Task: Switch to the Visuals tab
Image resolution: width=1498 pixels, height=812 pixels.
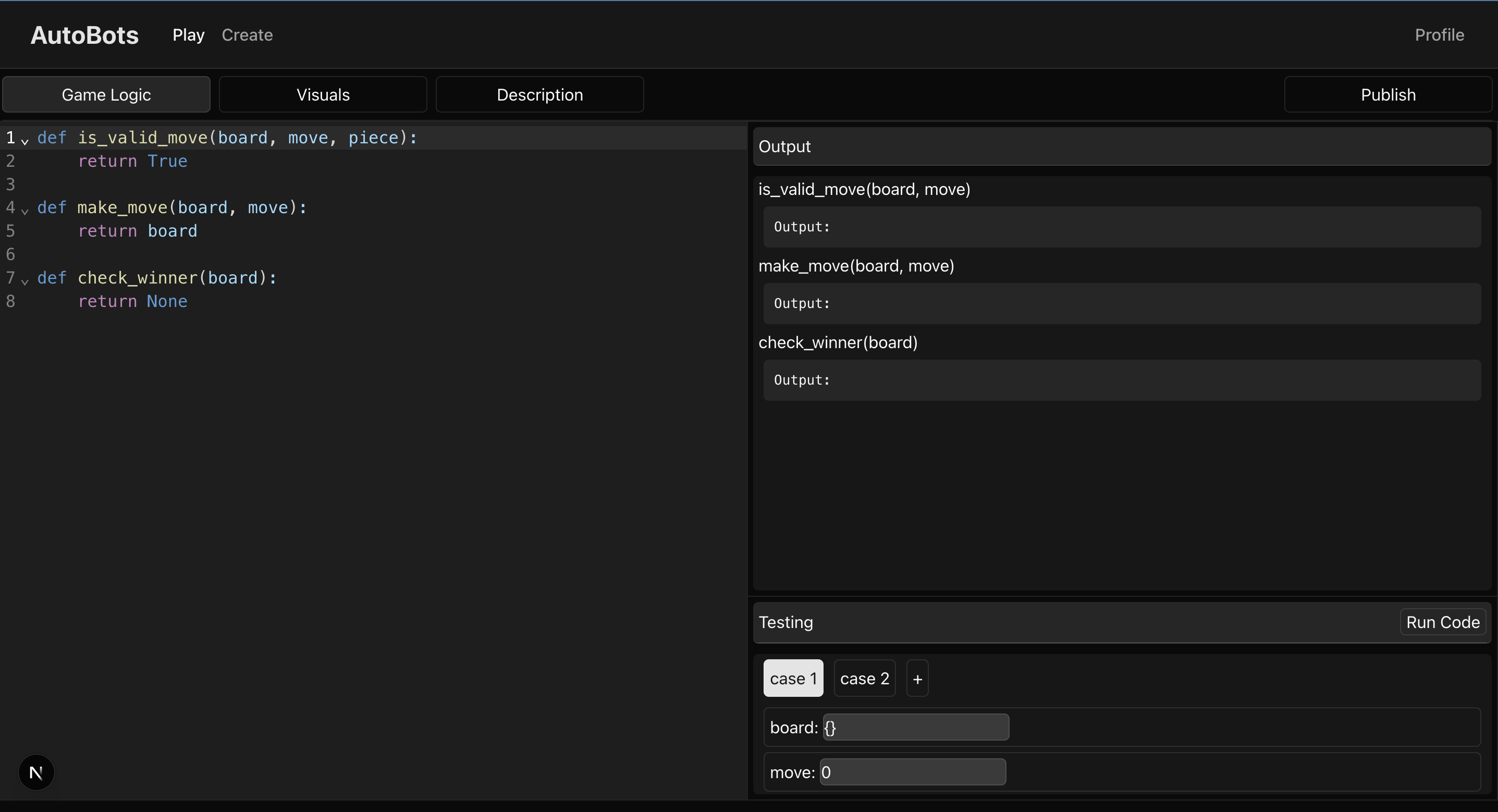Action: tap(323, 95)
